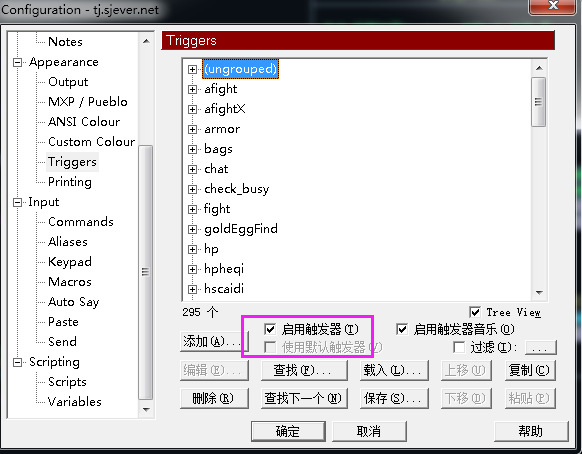The width and height of the screenshot is (582, 454).
Task: Toggle the 启用触发器 checkbox
Action: click(270, 329)
